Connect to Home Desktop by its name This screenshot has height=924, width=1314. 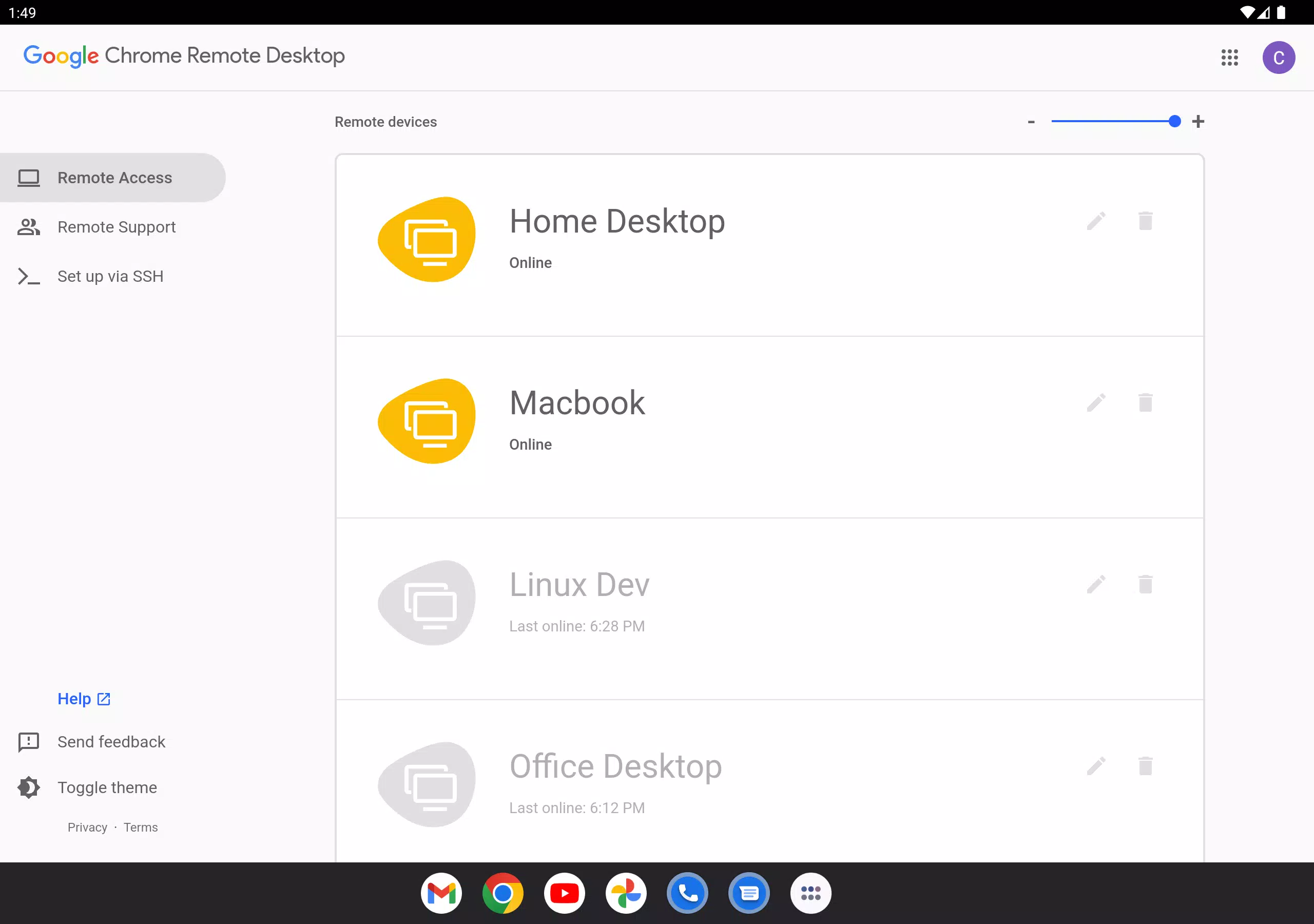coord(617,221)
